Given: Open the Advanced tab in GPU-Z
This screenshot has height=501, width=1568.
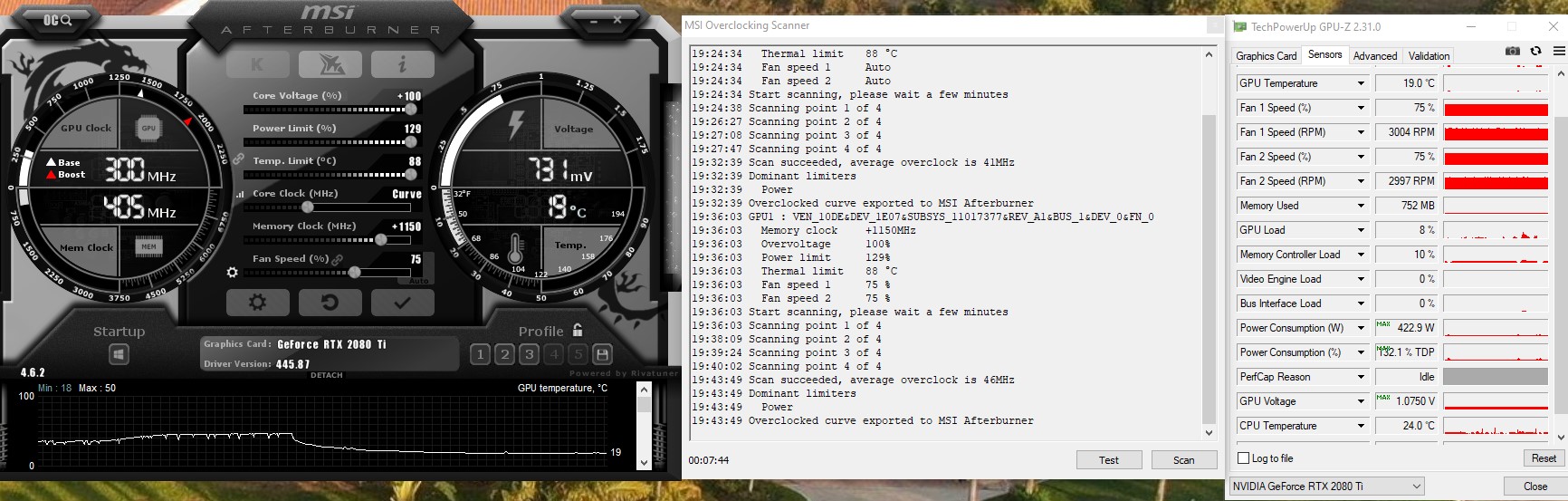Looking at the screenshot, I should coord(1375,56).
